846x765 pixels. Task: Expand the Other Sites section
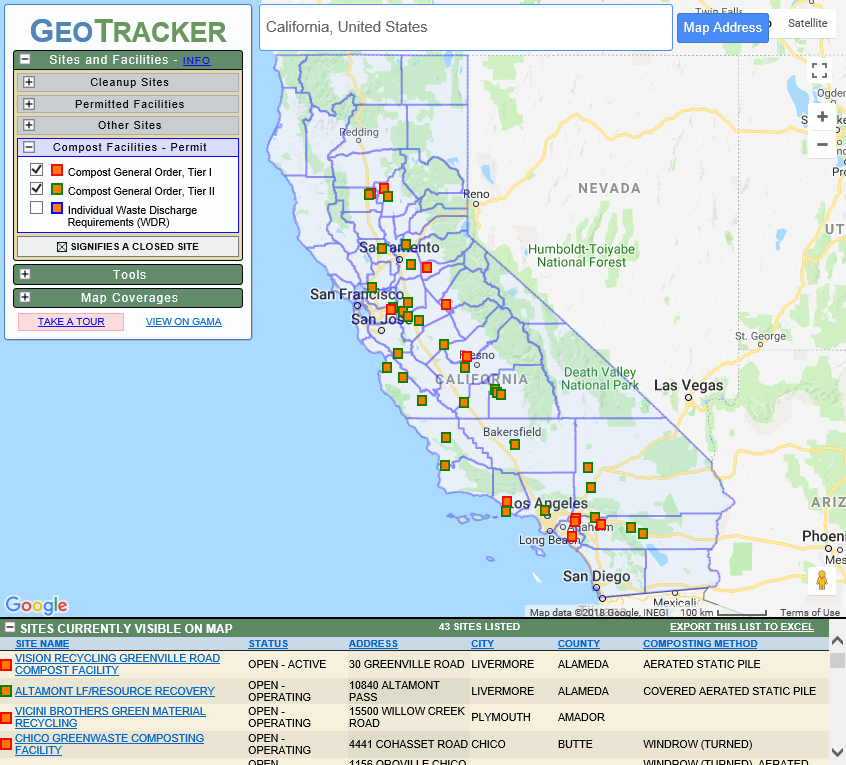pos(29,125)
